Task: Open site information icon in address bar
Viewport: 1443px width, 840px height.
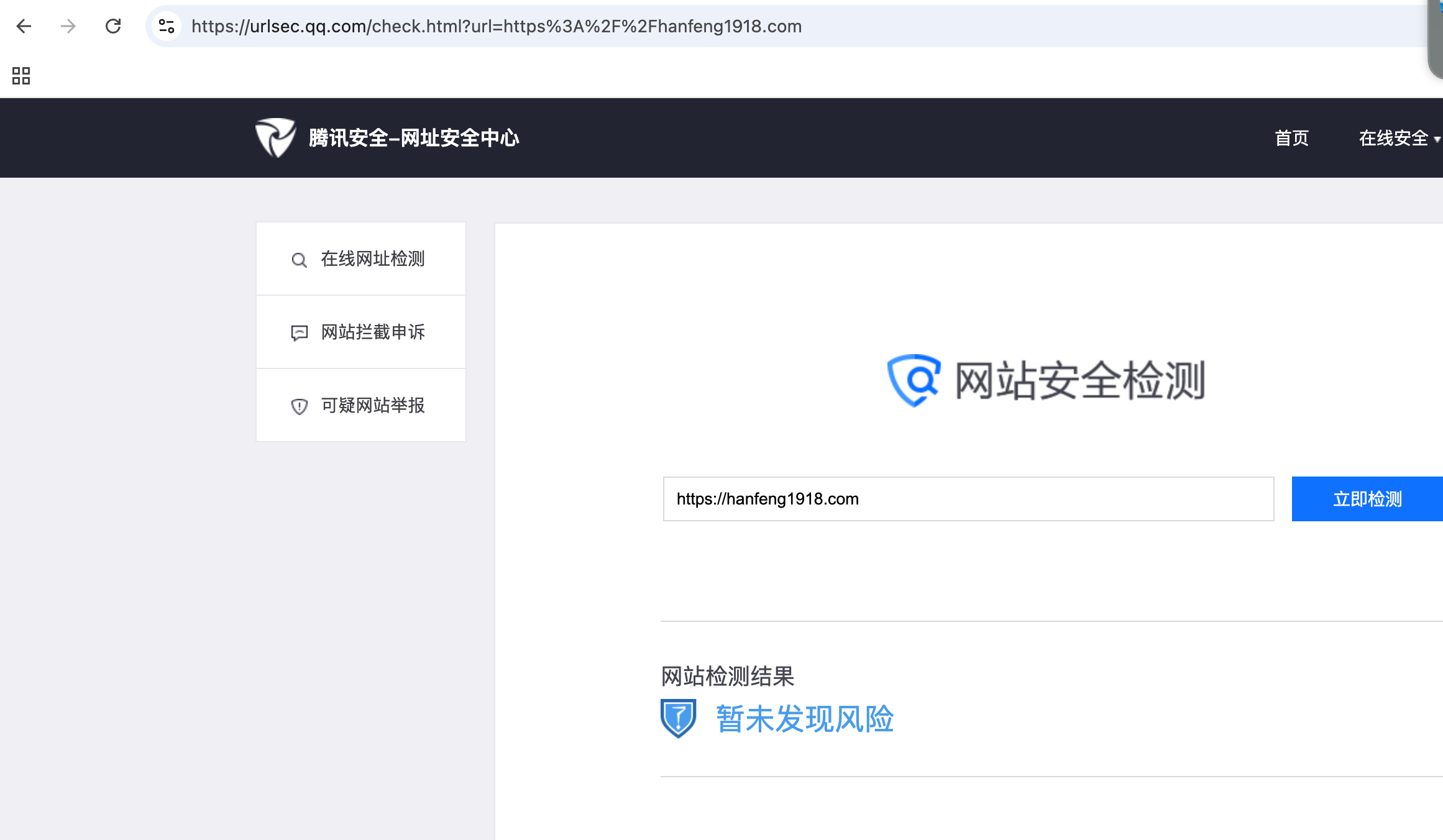Action: point(167,26)
